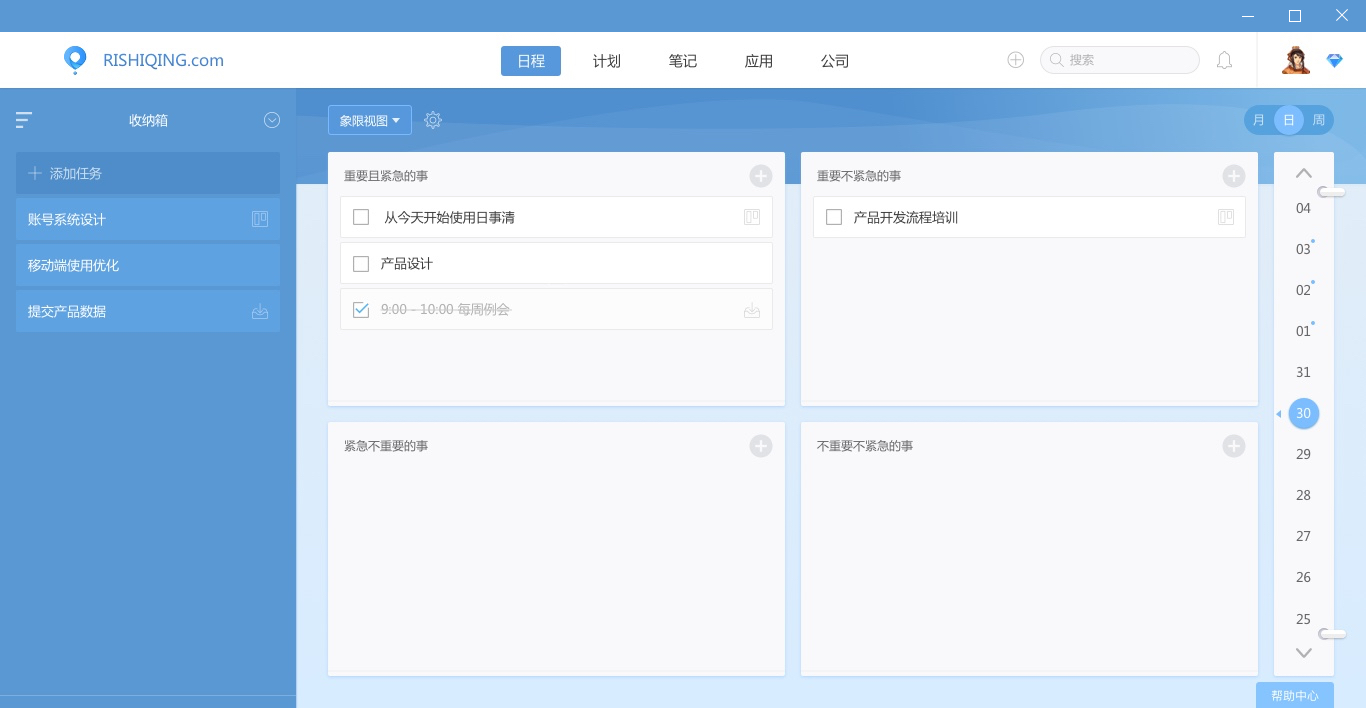Switch to 日 day view
Screen dimensions: 1366x708
click(x=1289, y=120)
